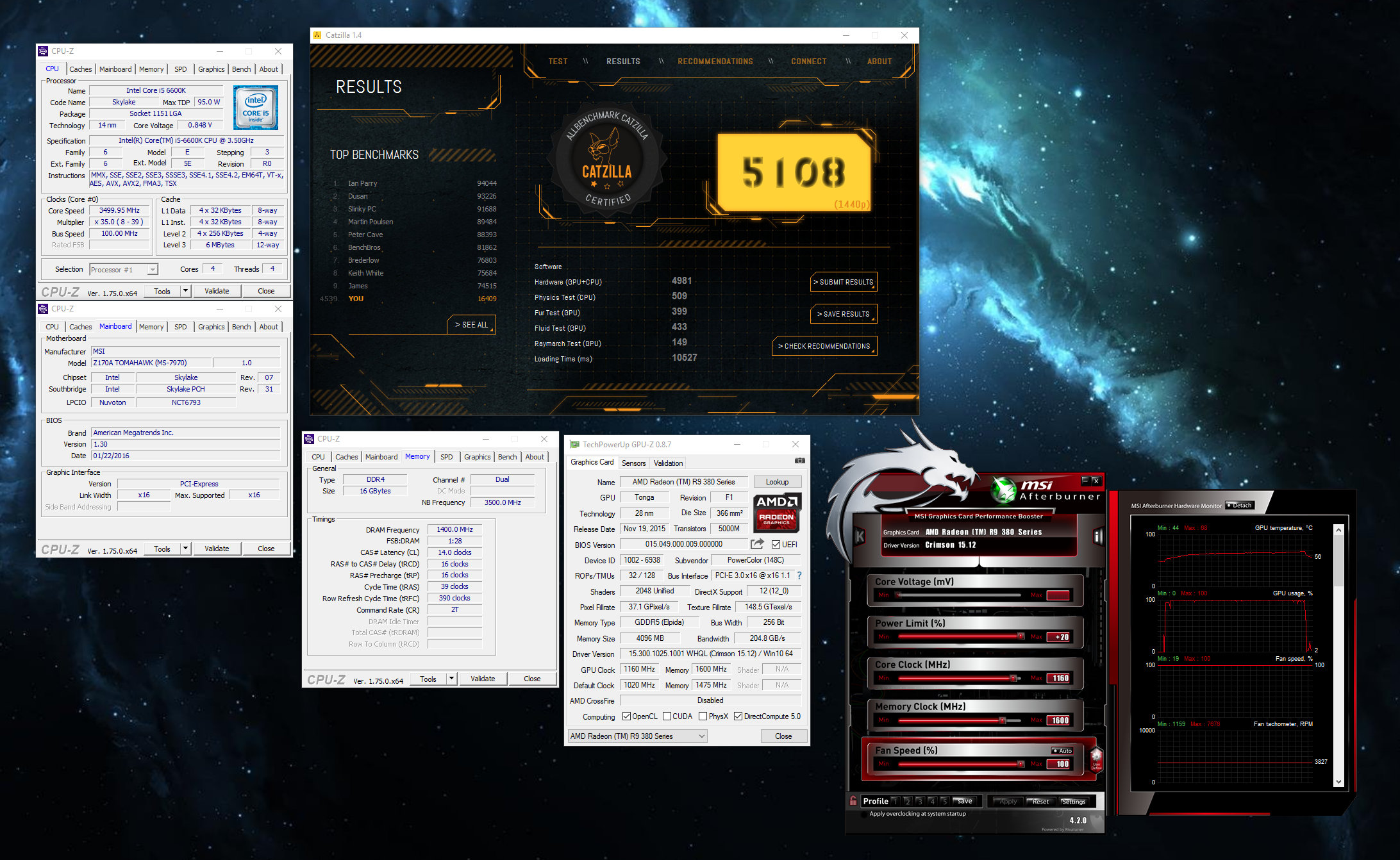Click the Save profile button in Afterburner
1400x860 pixels.
(964, 801)
